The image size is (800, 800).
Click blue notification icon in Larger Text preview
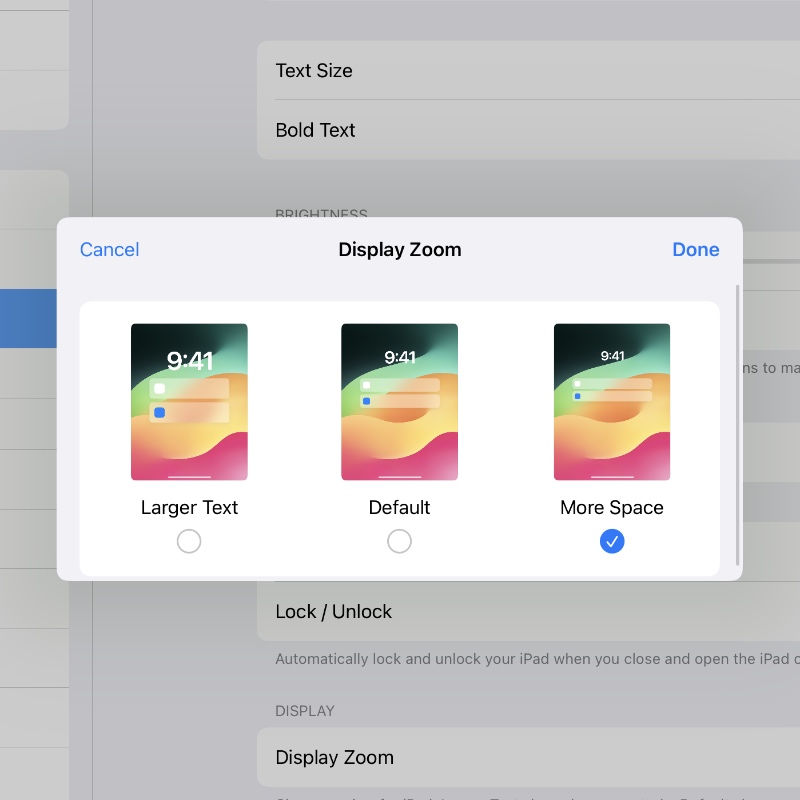coord(160,412)
